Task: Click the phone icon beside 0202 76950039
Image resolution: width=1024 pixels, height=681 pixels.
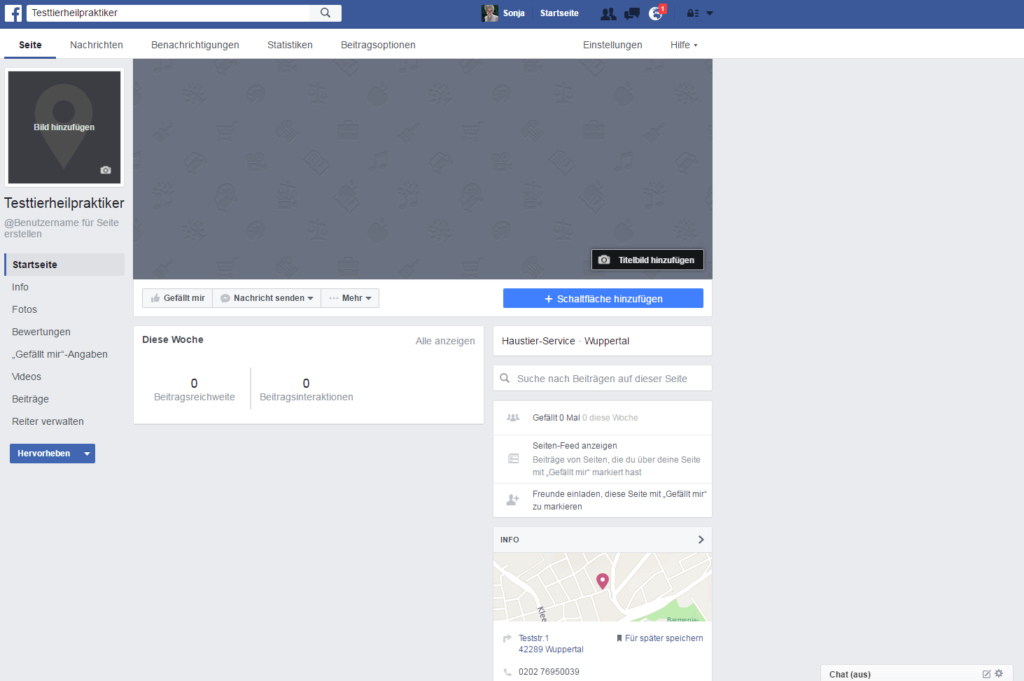Action: (x=507, y=672)
